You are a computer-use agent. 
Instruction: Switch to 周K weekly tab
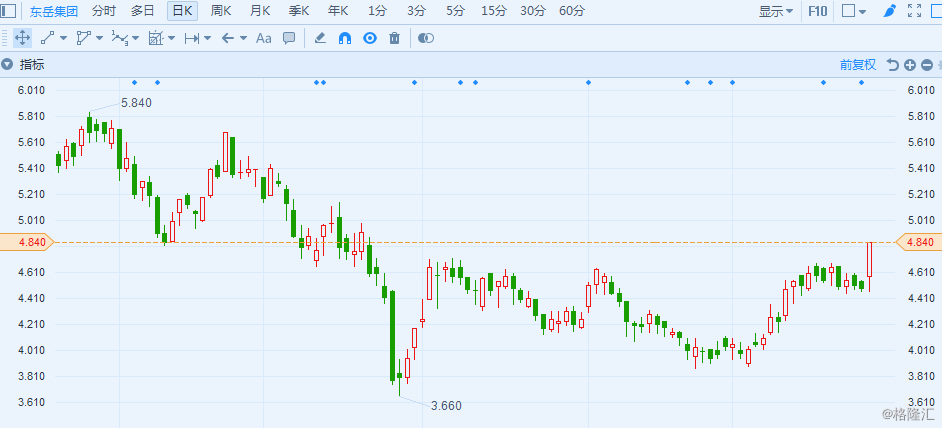click(220, 10)
